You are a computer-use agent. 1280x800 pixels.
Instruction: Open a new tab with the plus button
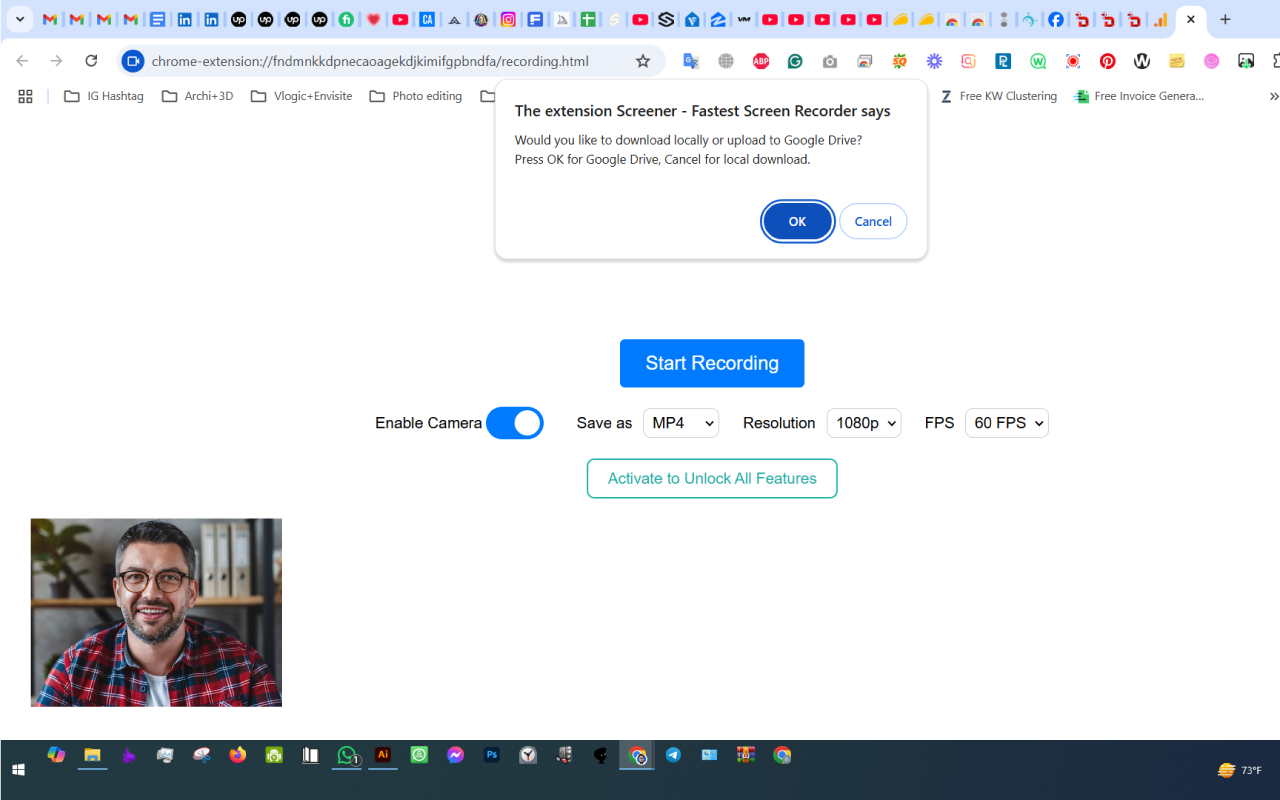[1225, 19]
